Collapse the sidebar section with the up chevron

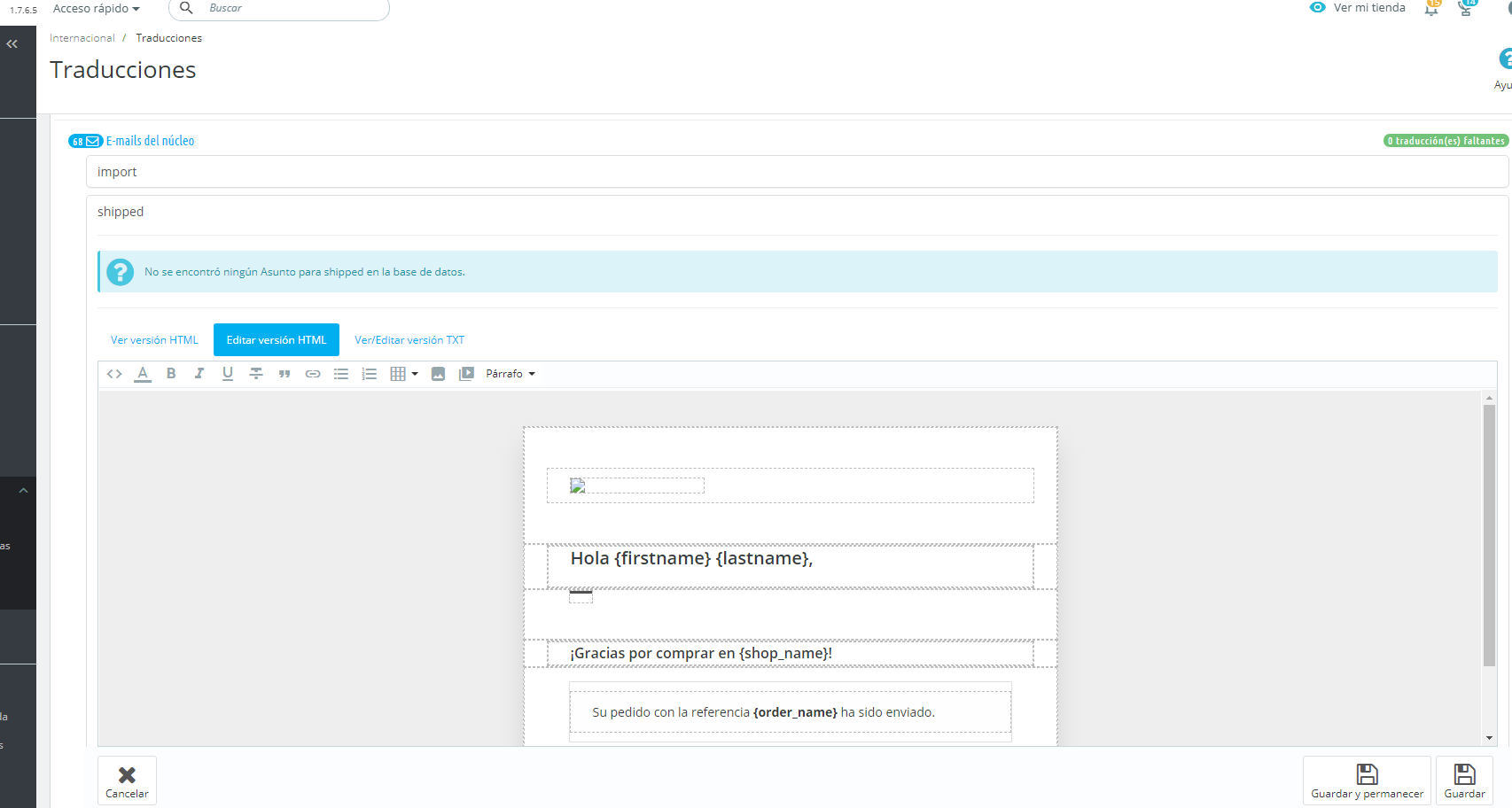pos(24,490)
